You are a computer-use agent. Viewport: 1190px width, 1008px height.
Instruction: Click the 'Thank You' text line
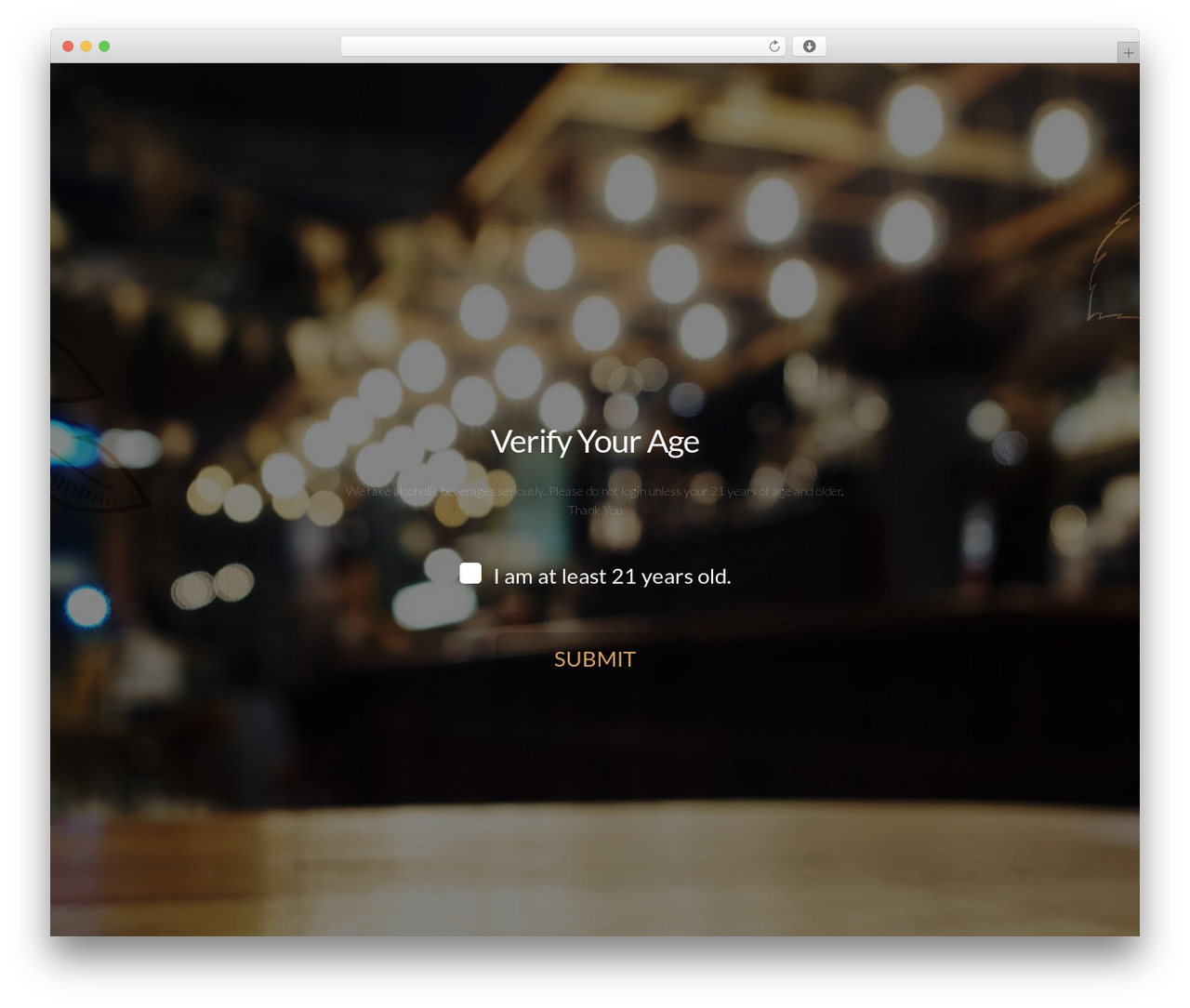point(595,511)
